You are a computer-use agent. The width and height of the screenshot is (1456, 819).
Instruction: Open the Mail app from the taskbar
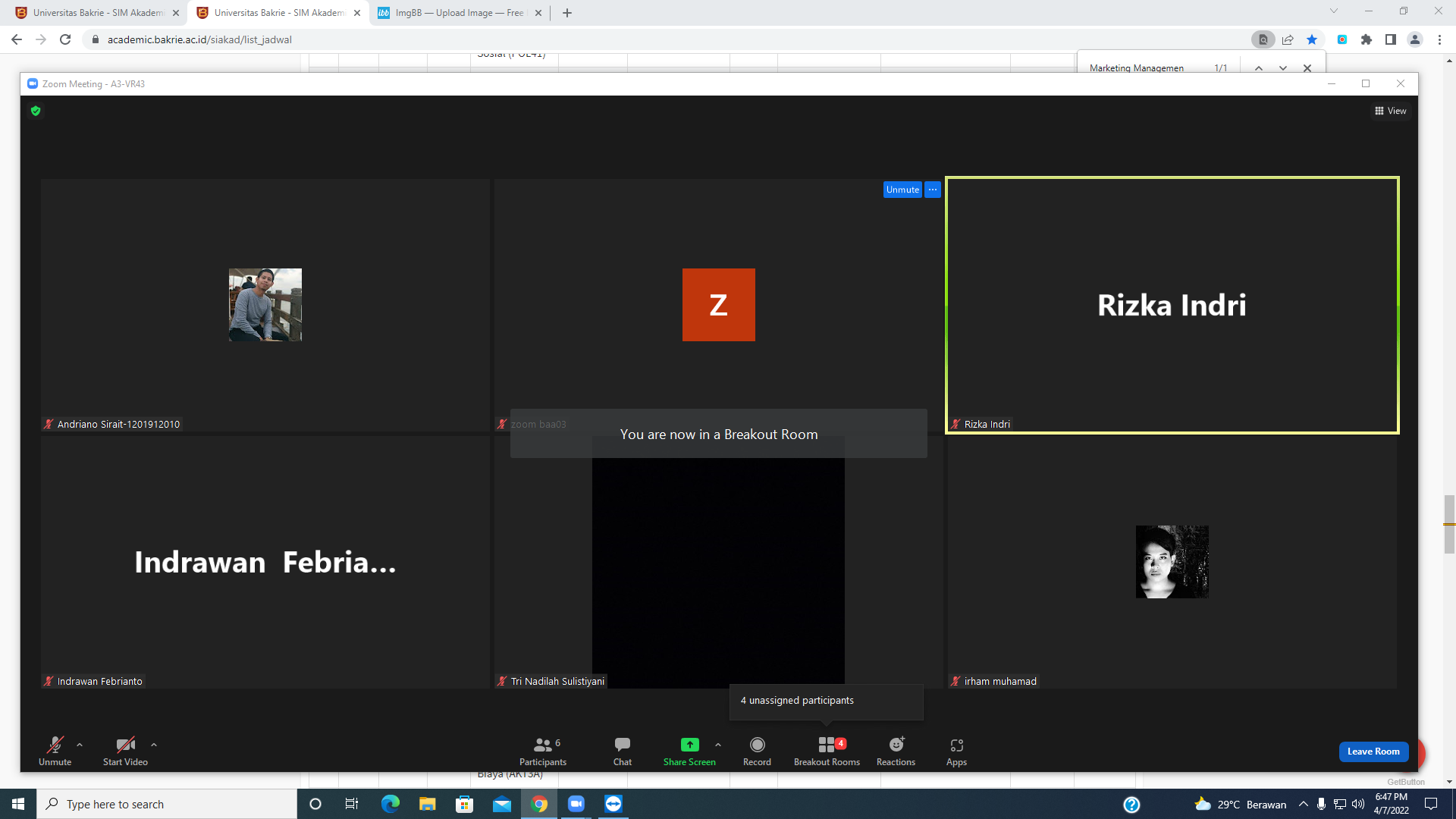(x=502, y=804)
